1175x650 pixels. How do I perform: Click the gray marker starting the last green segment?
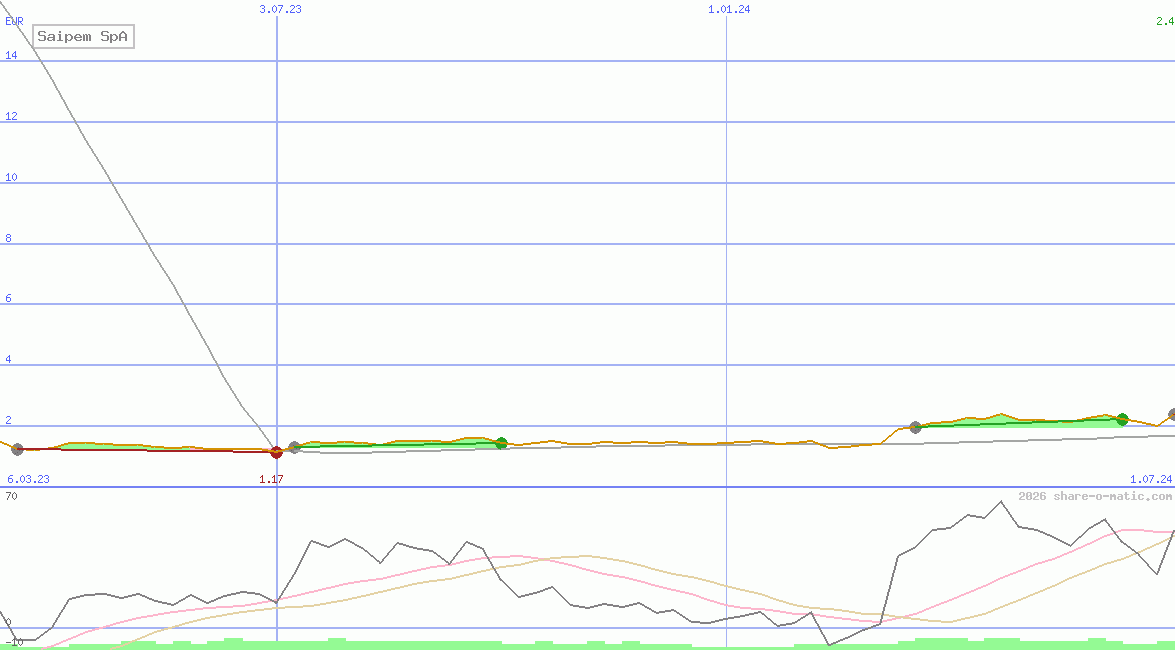915,427
